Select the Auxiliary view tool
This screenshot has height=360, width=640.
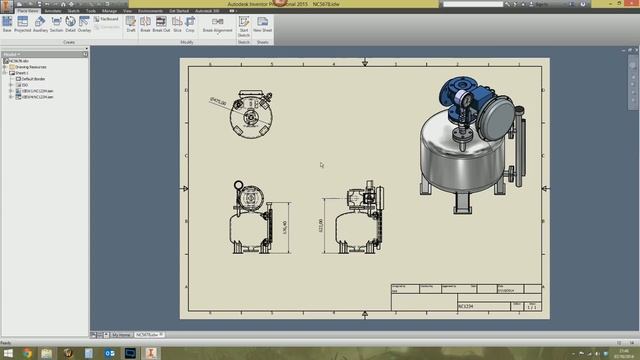point(40,24)
